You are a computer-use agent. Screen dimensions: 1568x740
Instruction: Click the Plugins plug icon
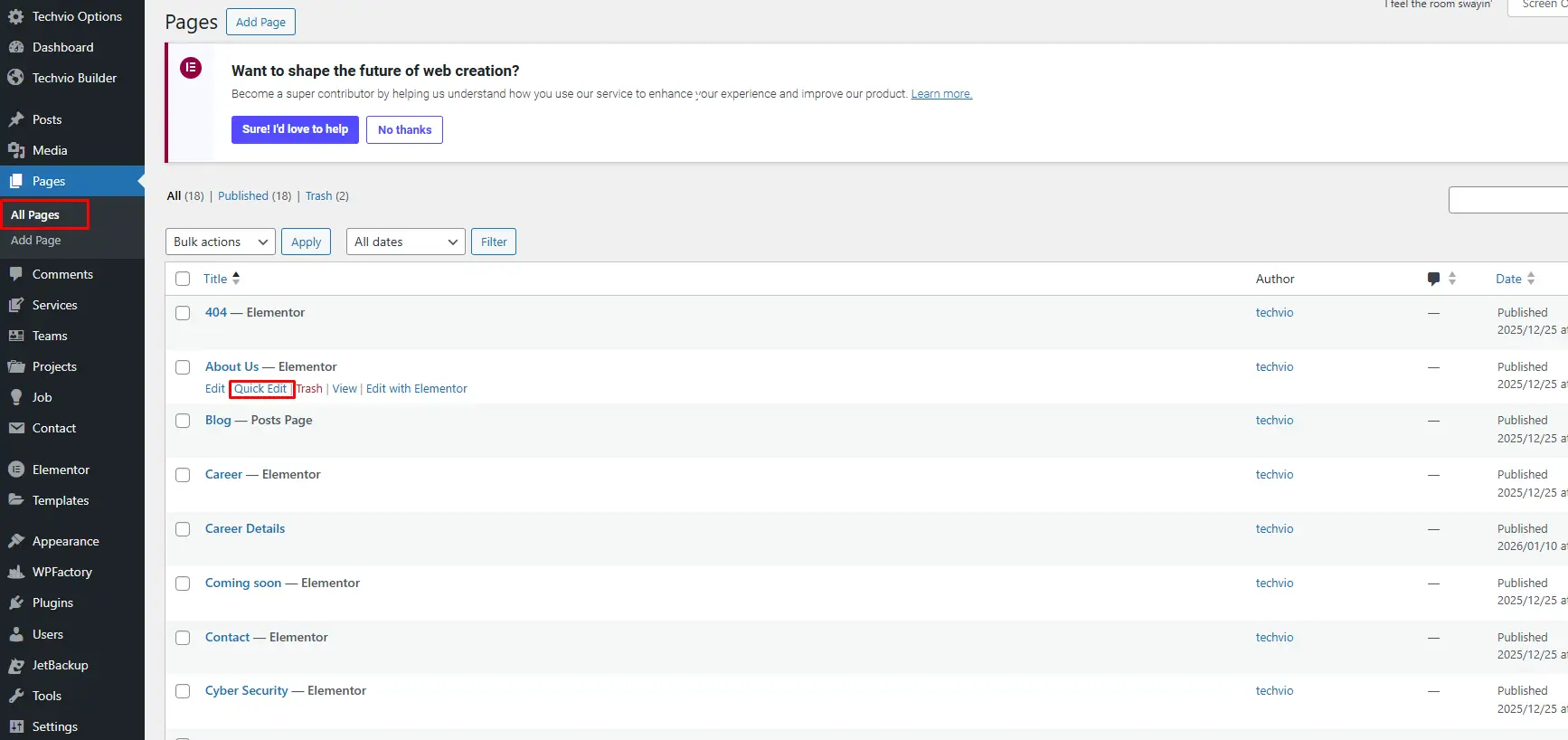point(15,602)
